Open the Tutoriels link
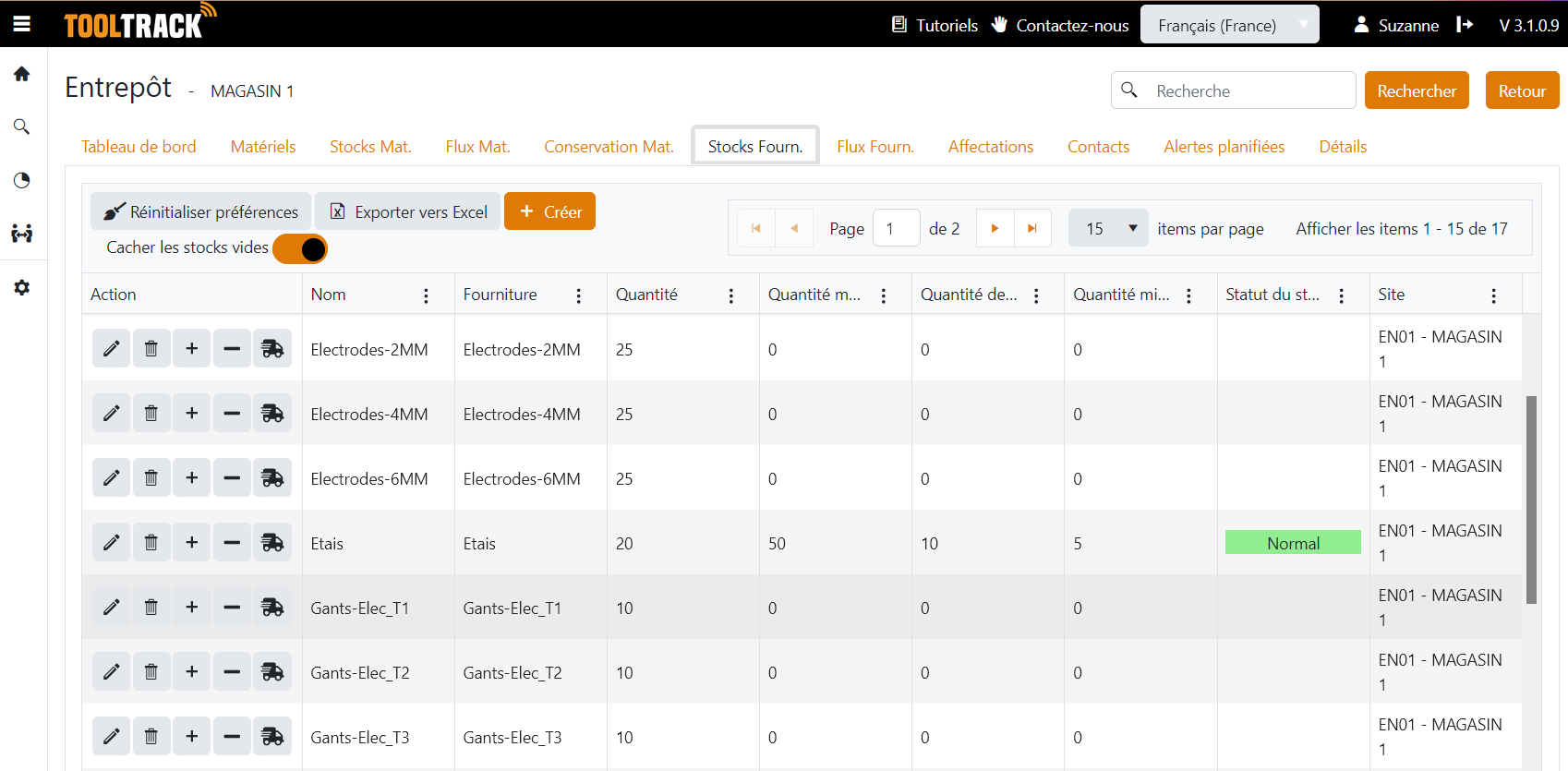 [935, 25]
